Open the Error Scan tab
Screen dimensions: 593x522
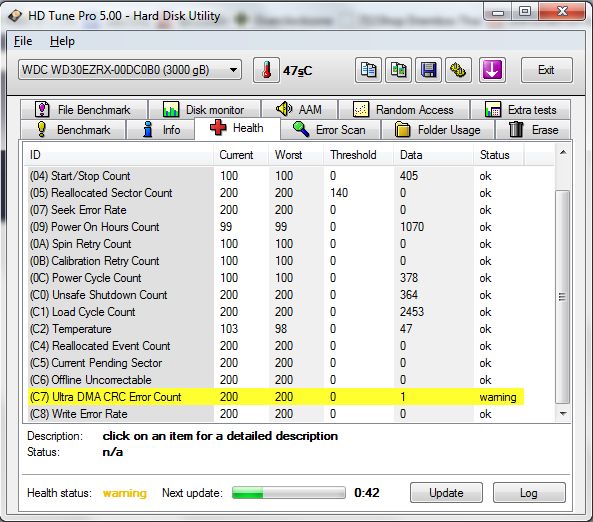tap(330, 130)
